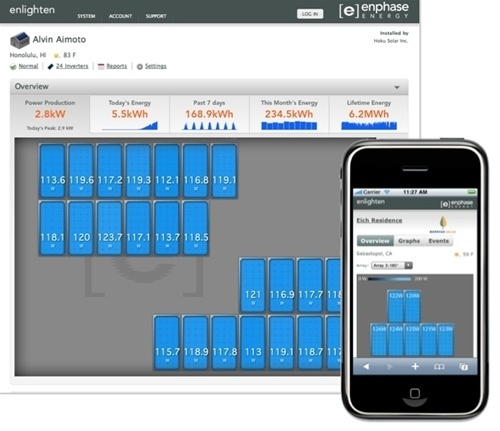This screenshot has height=431, width=500.
Task: Click the enphase energy logo
Action: (x=374, y=10)
